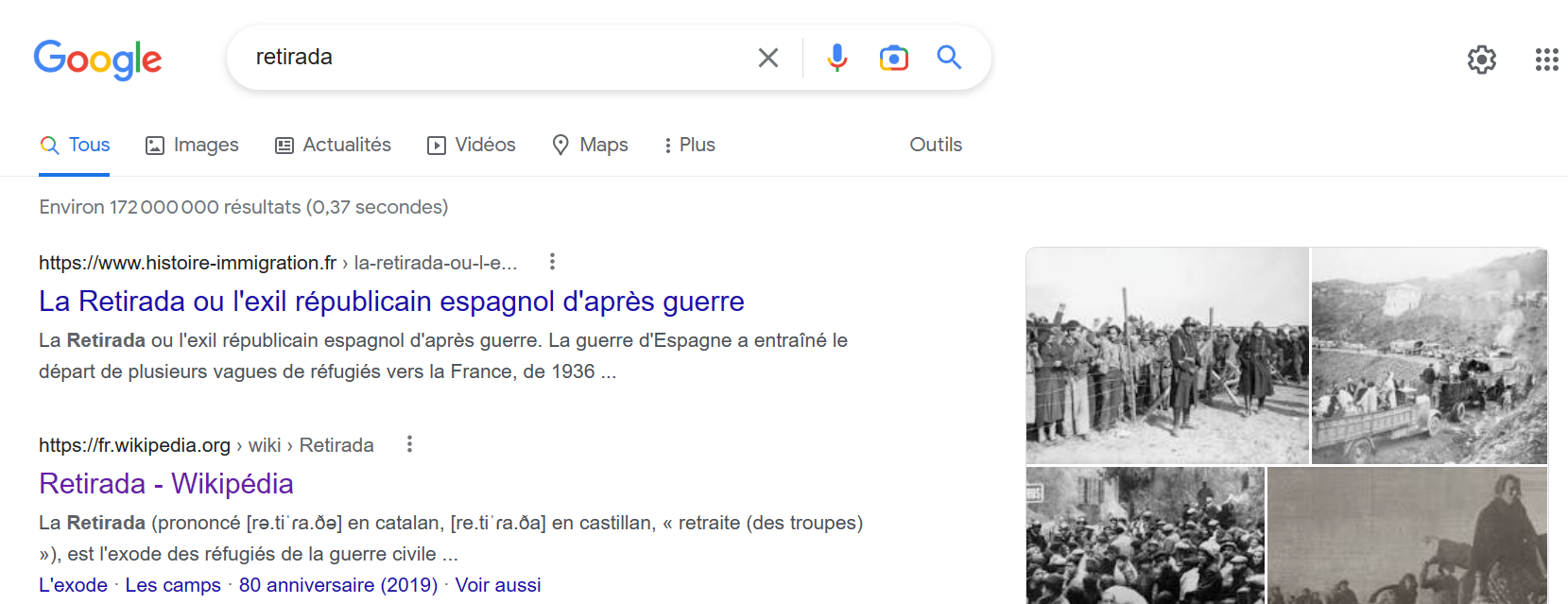Open the Google apps grid
The height and width of the screenshot is (604, 1568).
tap(1546, 60)
